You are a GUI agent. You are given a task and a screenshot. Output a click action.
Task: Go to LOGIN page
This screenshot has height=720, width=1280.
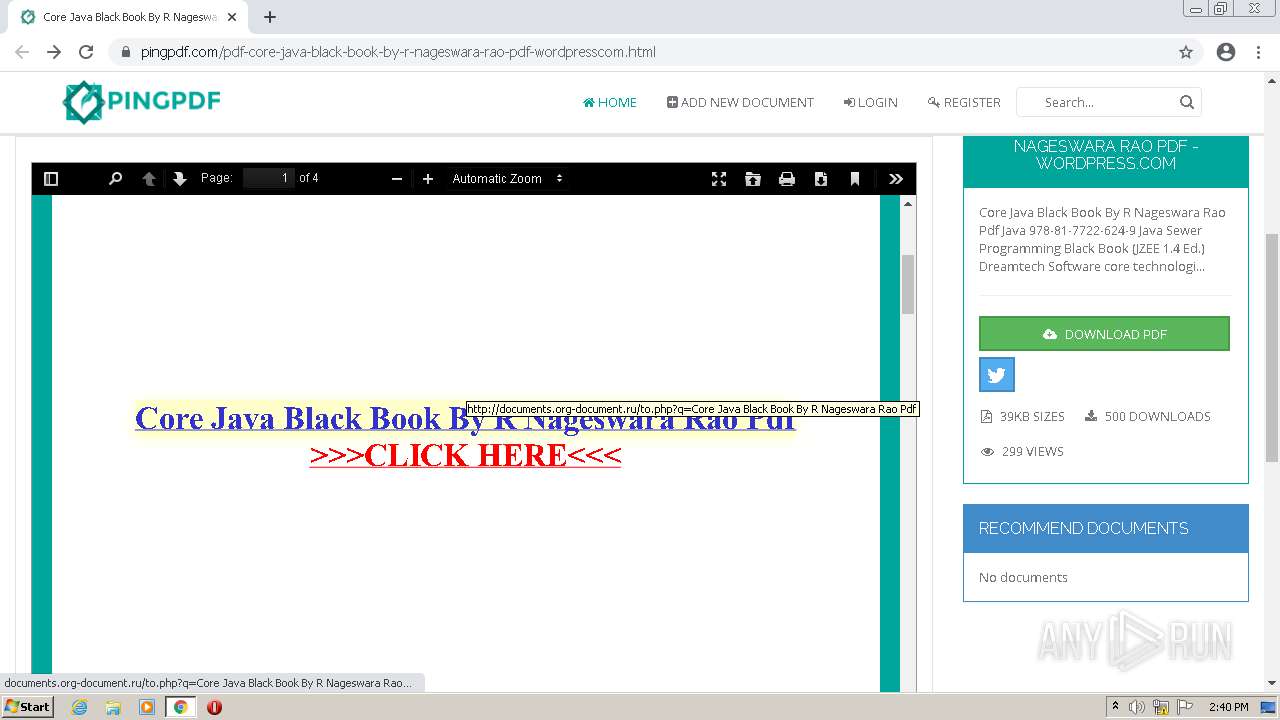870,102
